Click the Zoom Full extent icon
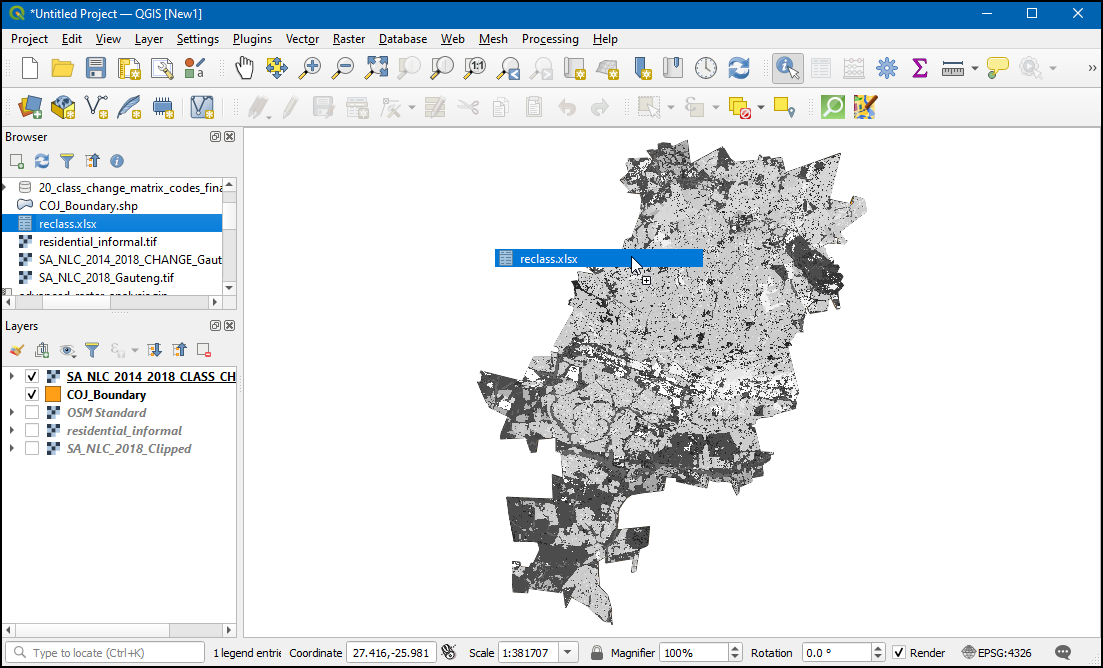Image resolution: width=1103 pixels, height=668 pixels. pos(376,68)
